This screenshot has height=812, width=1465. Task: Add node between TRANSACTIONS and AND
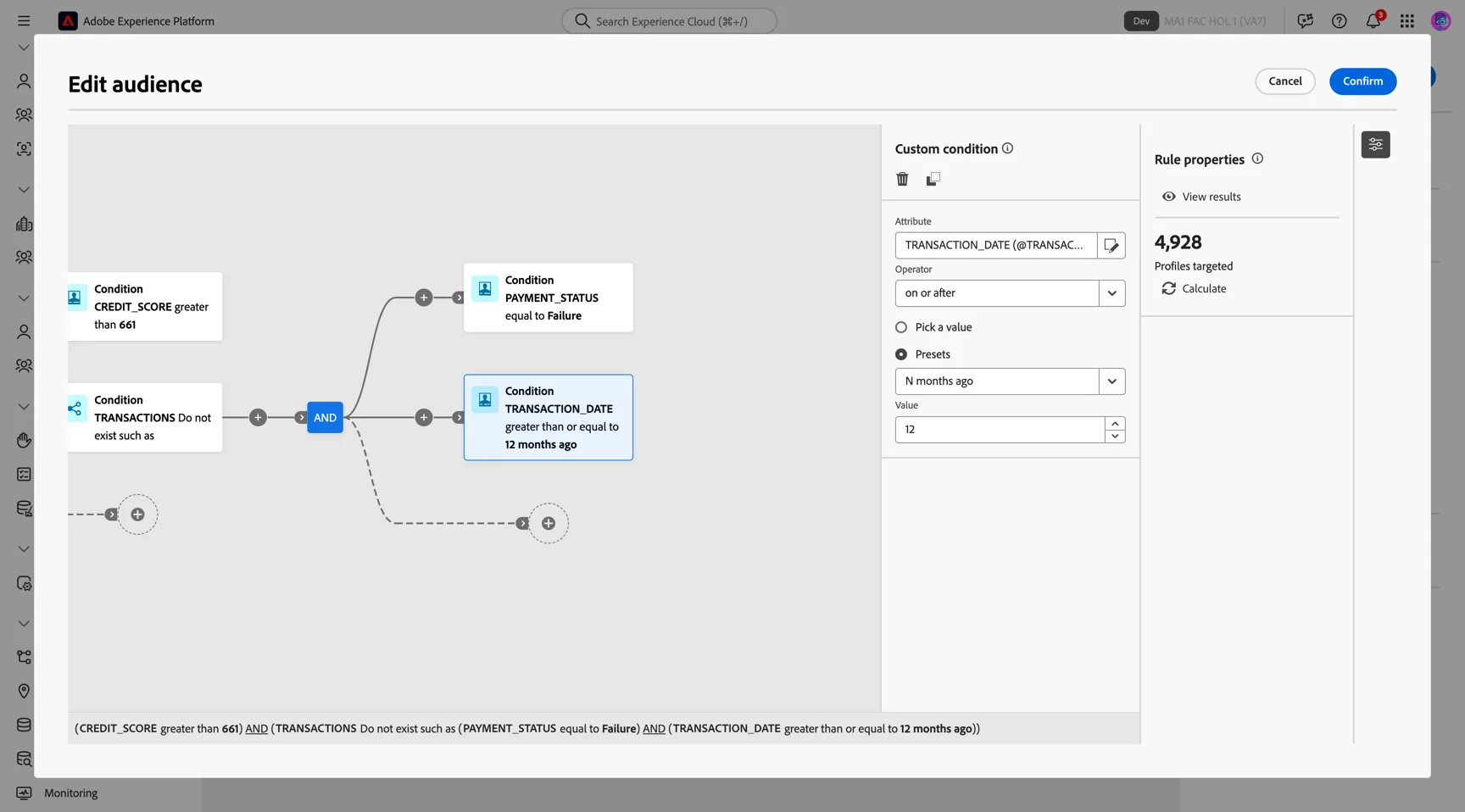coord(258,417)
